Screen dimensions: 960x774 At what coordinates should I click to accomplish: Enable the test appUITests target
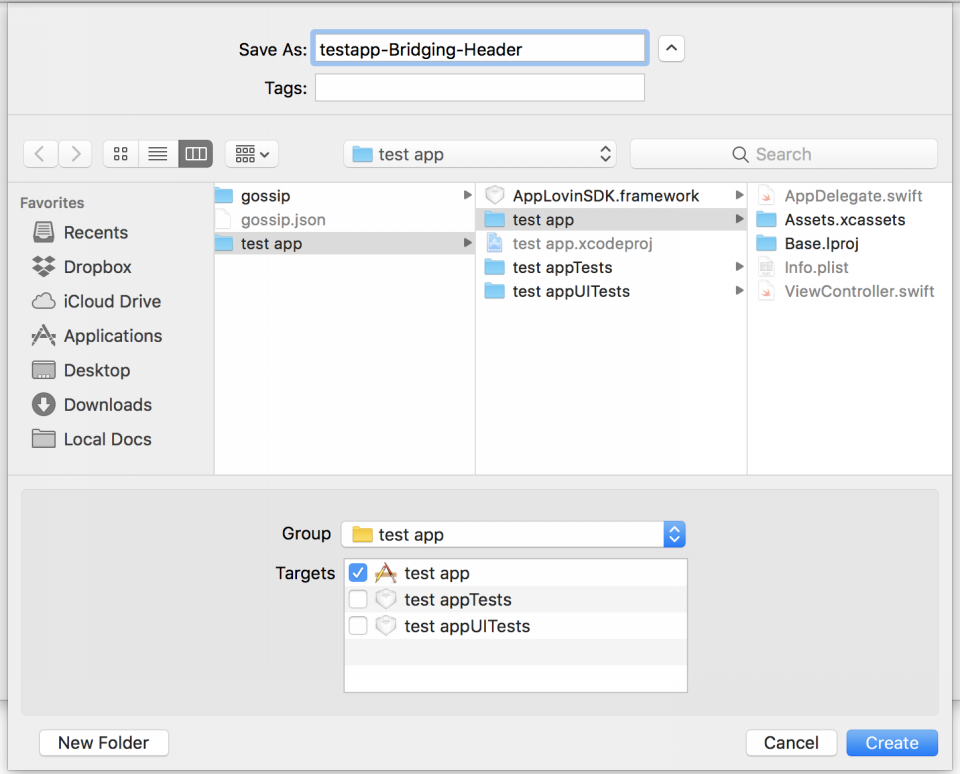358,626
